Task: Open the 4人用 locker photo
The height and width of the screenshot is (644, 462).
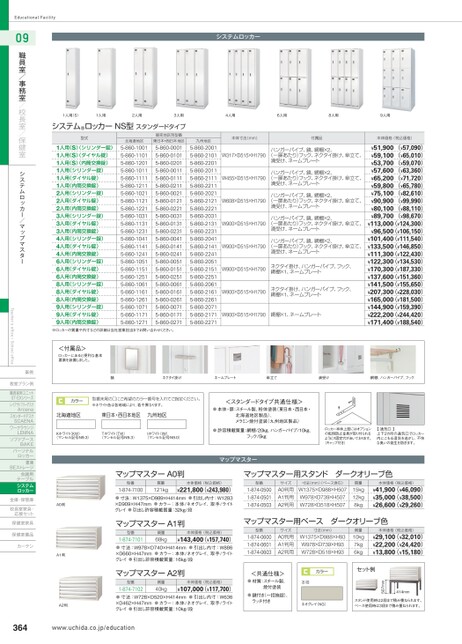Action: click(x=243, y=78)
